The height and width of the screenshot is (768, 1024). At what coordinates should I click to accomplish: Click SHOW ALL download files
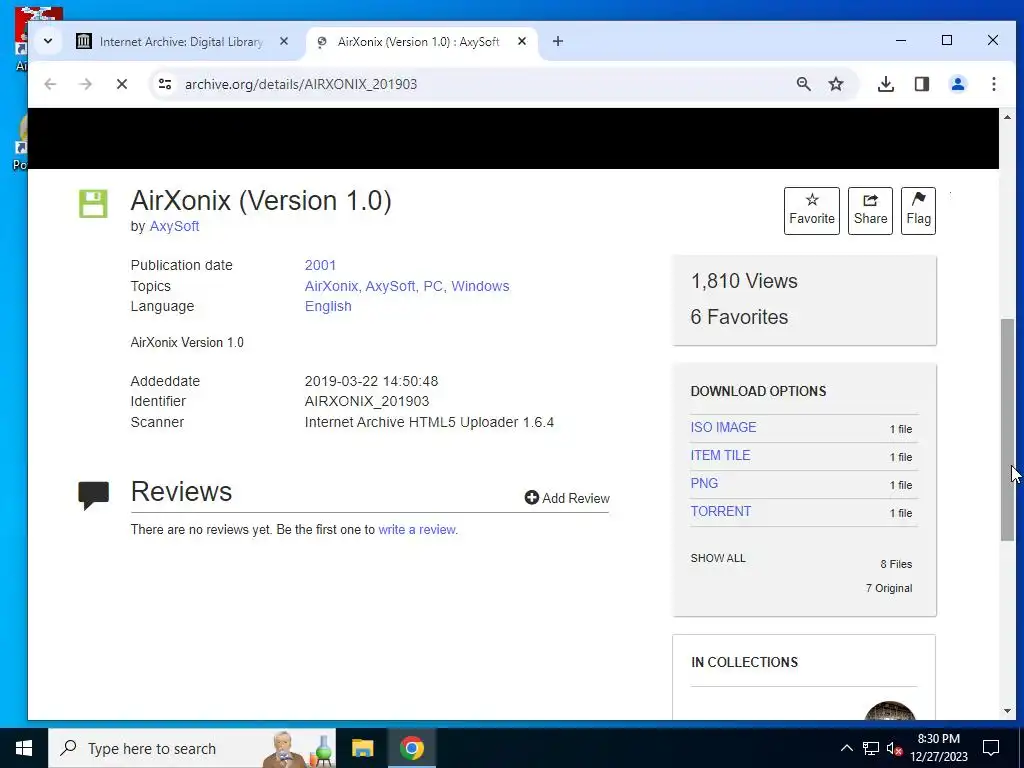pyautogui.click(x=718, y=558)
